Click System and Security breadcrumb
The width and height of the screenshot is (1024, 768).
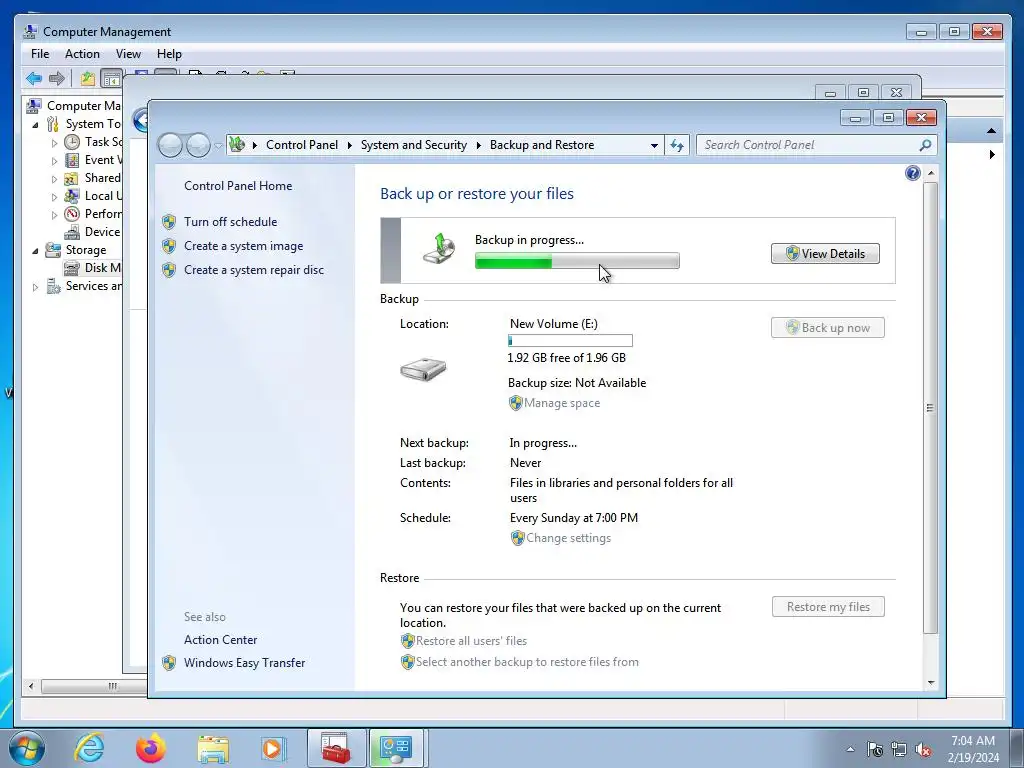pos(414,145)
